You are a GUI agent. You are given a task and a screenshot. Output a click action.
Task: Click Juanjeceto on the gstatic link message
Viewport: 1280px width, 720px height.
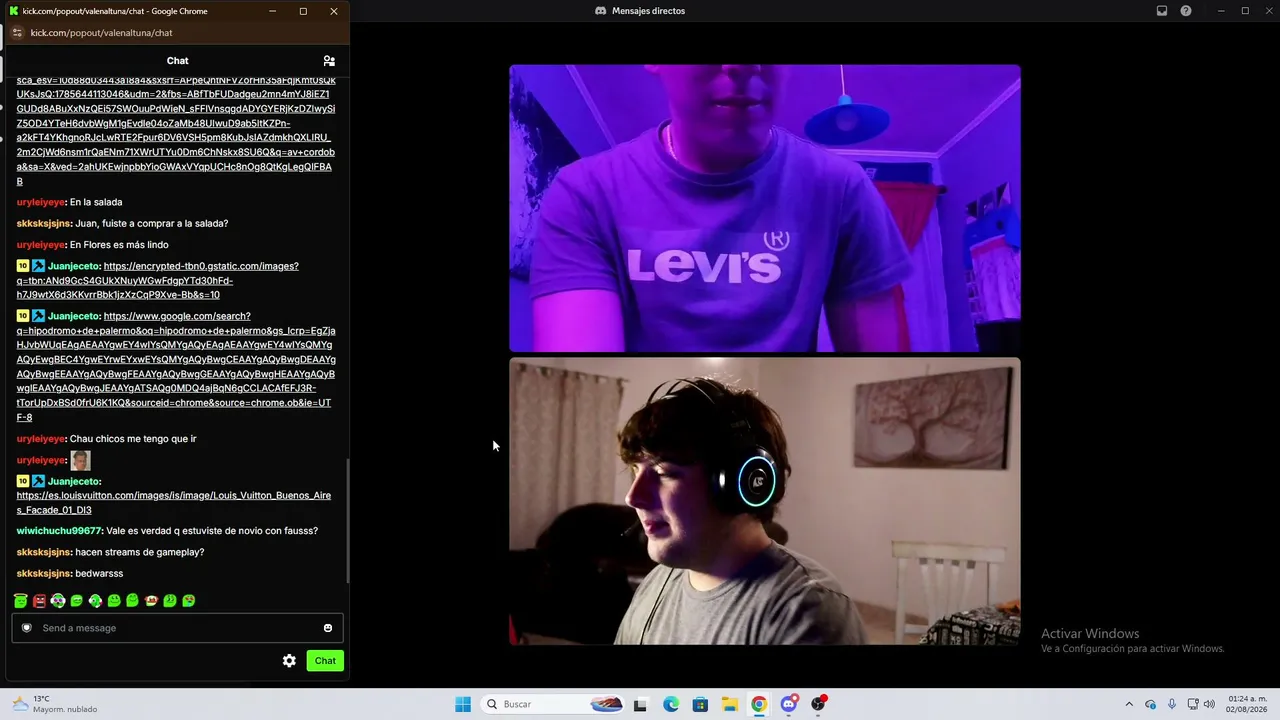pyautogui.click(x=73, y=266)
